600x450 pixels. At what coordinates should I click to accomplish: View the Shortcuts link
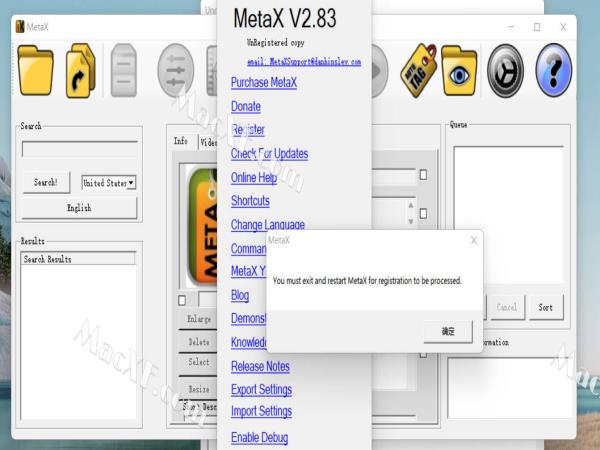point(250,201)
